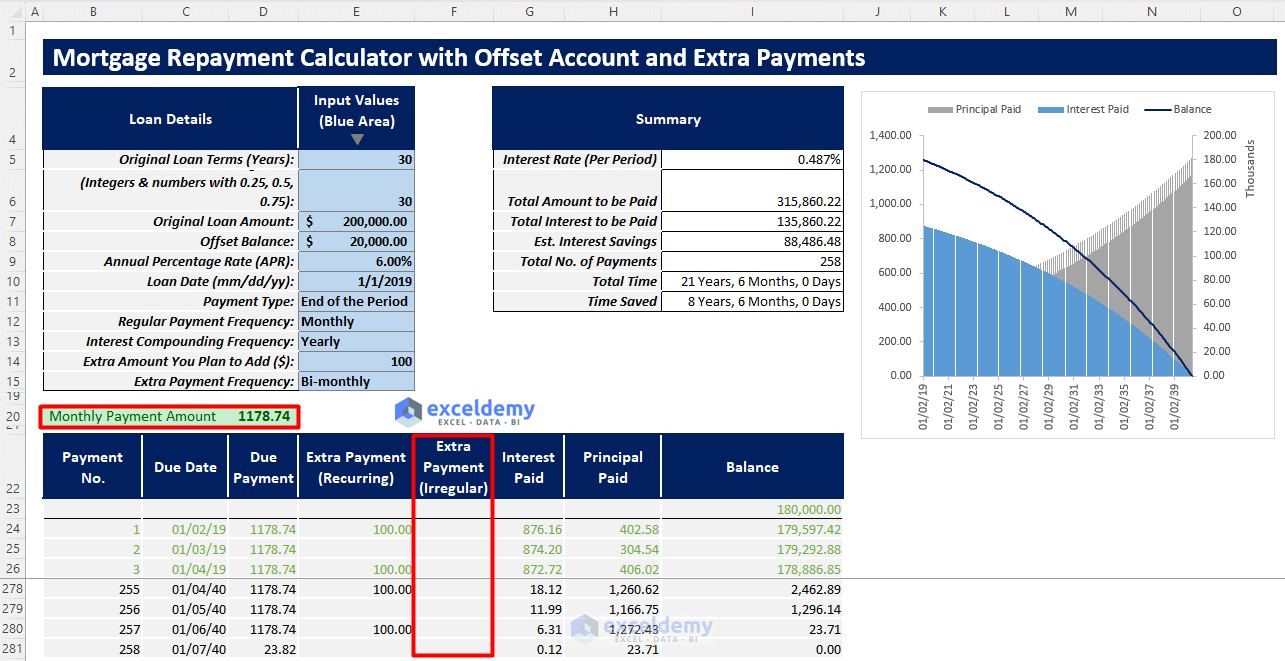Screen dimensions: 1285x661
Task: Click the exceldemy logo above the table
Action: coord(465,410)
